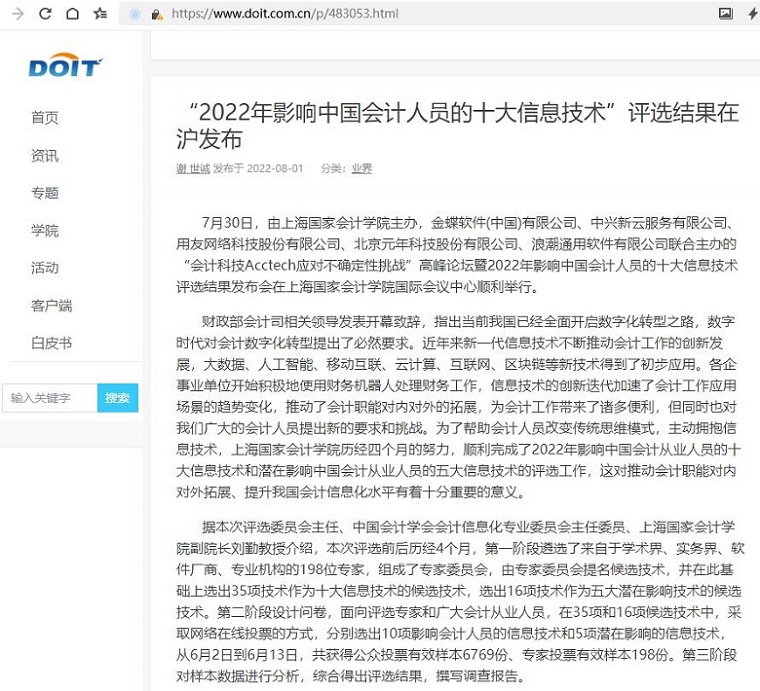Go to browser home page icon

pyautogui.click(x=72, y=14)
